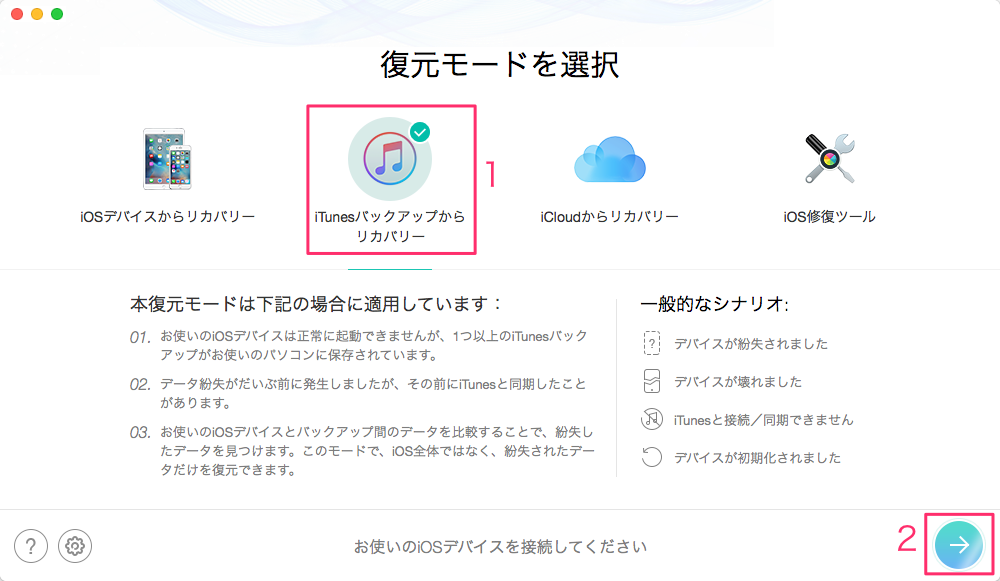This screenshot has width=1000, height=581.
Task: Click the text デバイスが紛失されました
Action: pos(751,344)
